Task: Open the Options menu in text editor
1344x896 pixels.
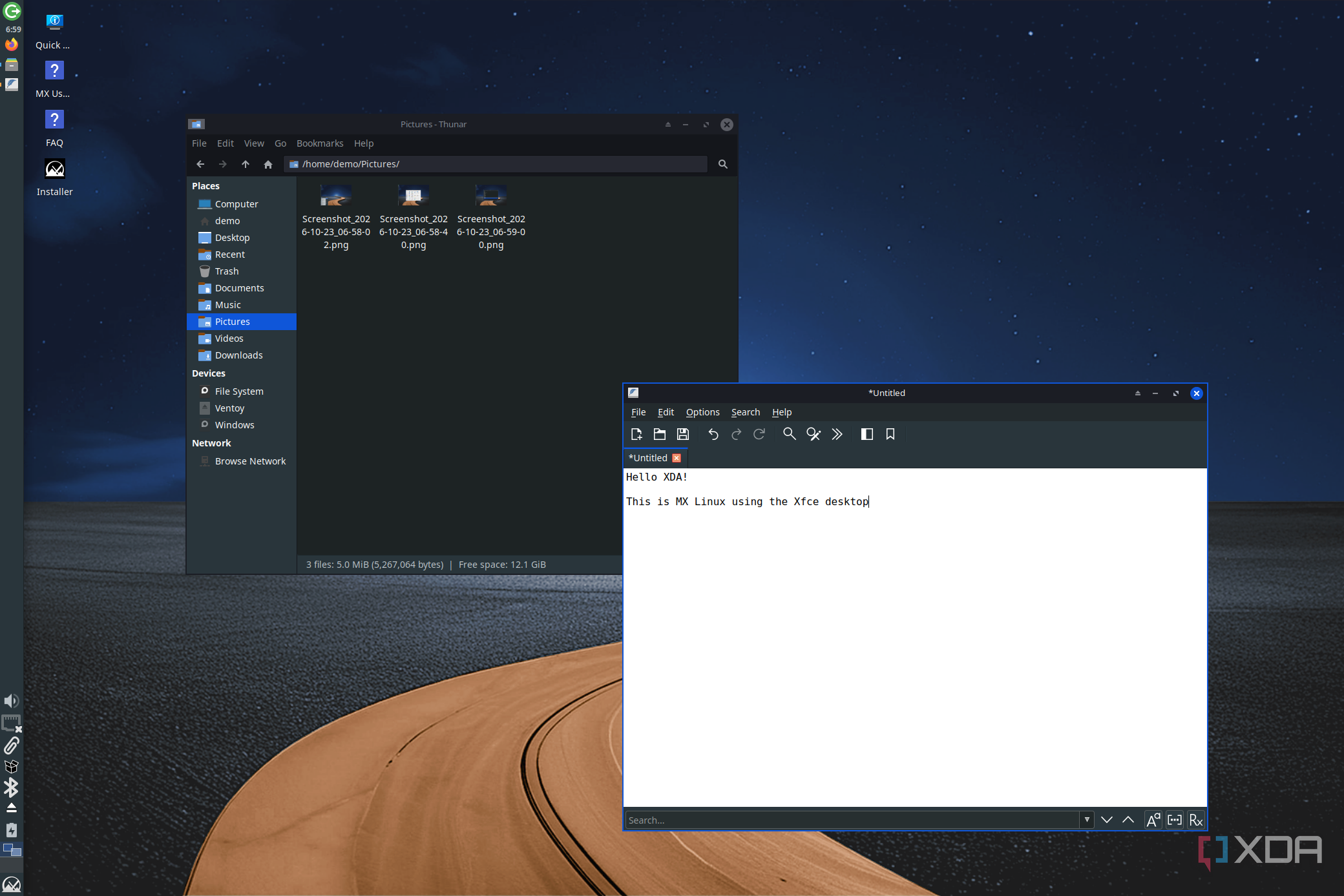Action: [x=703, y=412]
